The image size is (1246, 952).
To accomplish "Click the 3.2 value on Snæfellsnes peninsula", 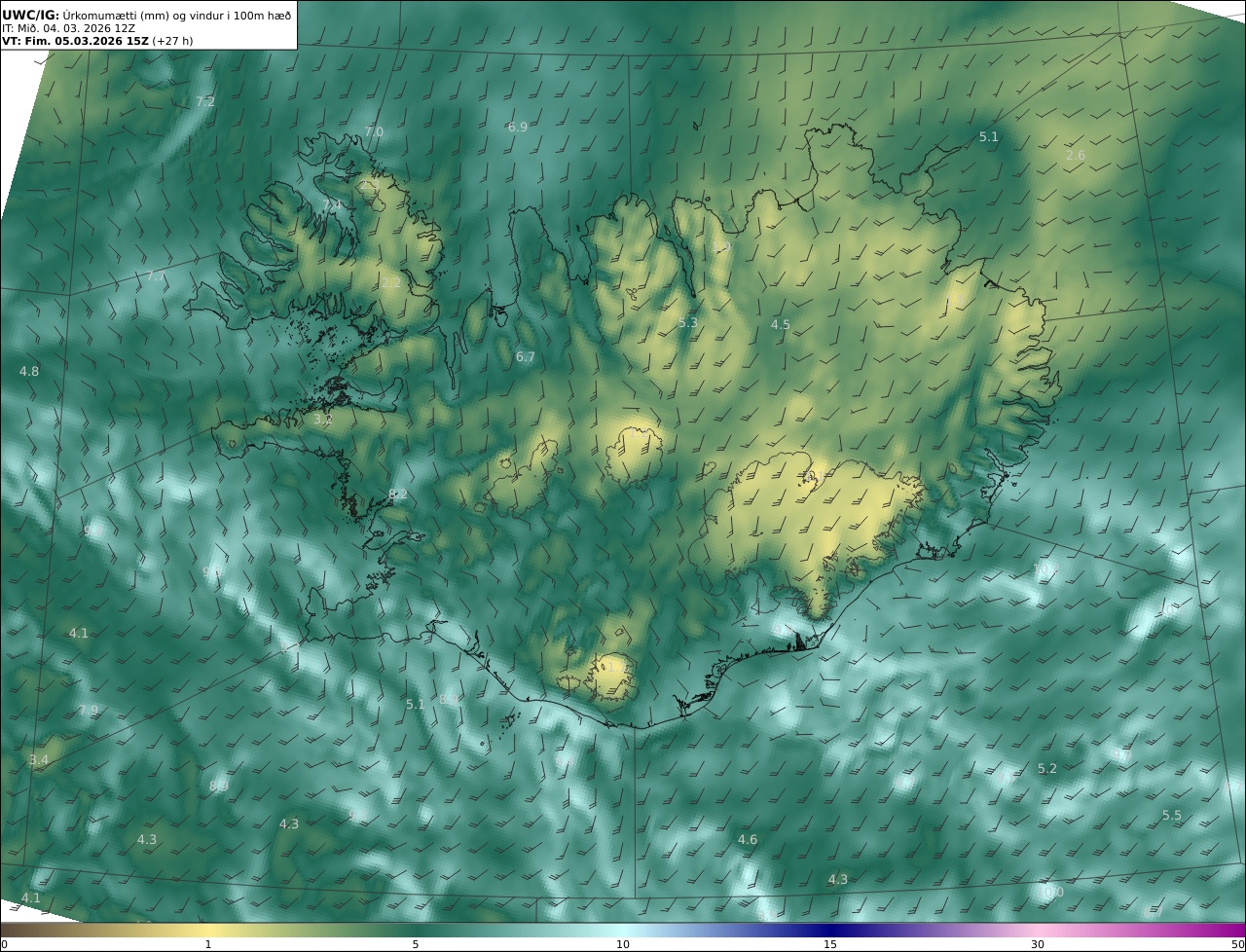I will pyautogui.click(x=323, y=420).
